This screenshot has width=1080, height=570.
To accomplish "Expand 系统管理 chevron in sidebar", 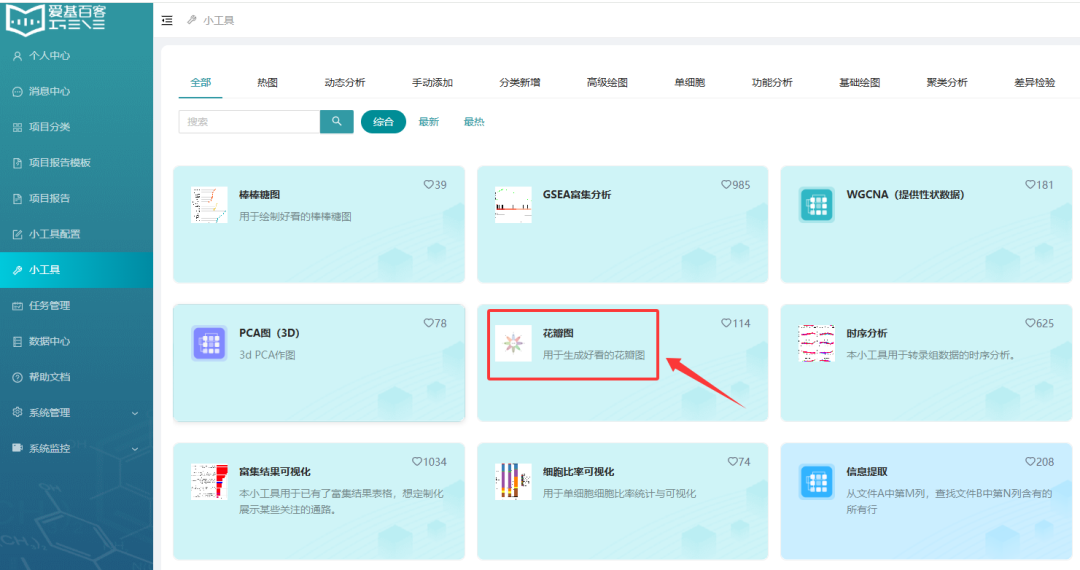I will 135,413.
